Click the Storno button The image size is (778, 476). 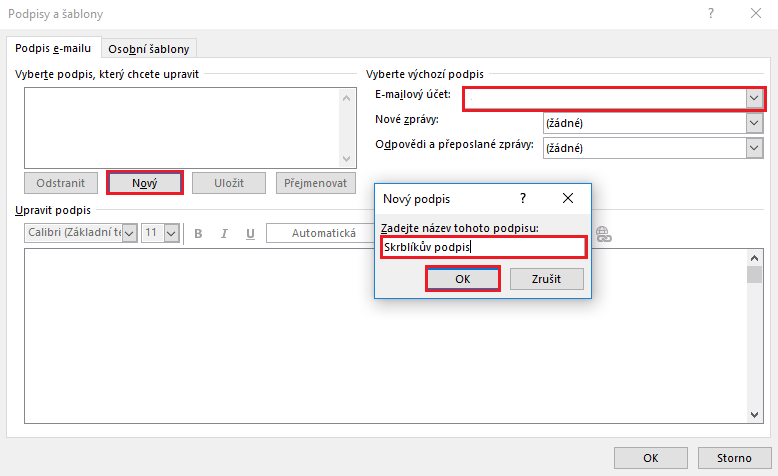click(734, 458)
